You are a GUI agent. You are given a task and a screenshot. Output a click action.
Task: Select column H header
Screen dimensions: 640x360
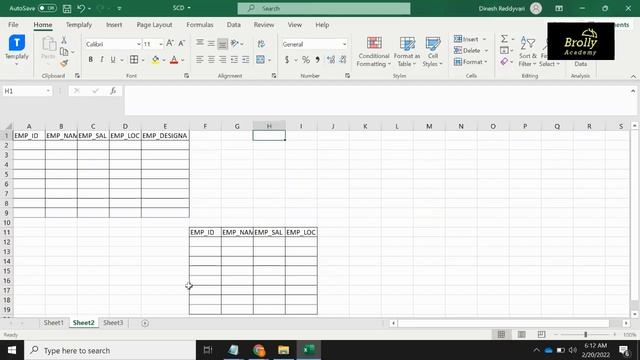tap(269, 126)
